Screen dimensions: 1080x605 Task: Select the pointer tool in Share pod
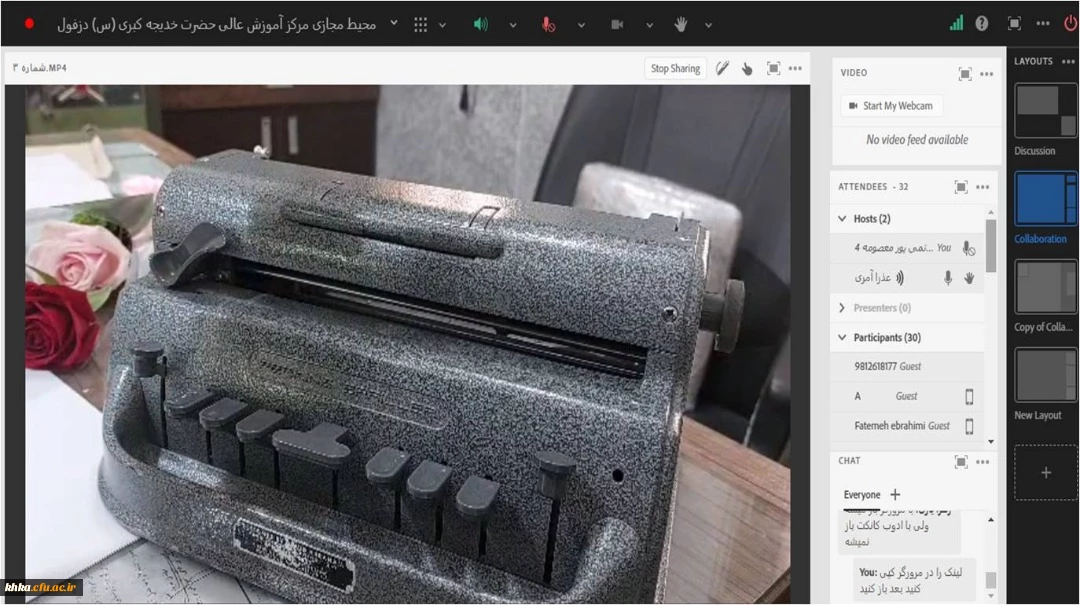747,68
